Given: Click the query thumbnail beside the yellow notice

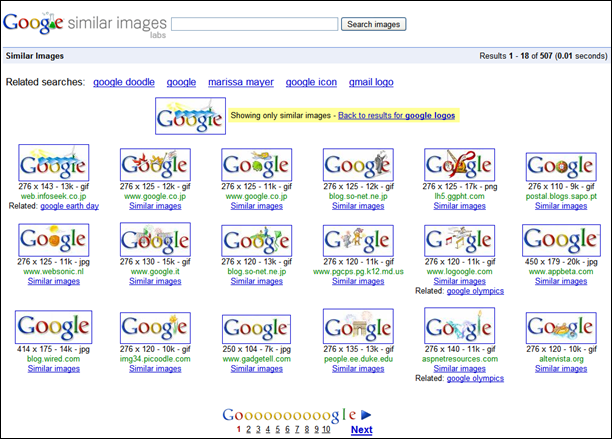Looking at the screenshot, I should [x=190, y=116].
